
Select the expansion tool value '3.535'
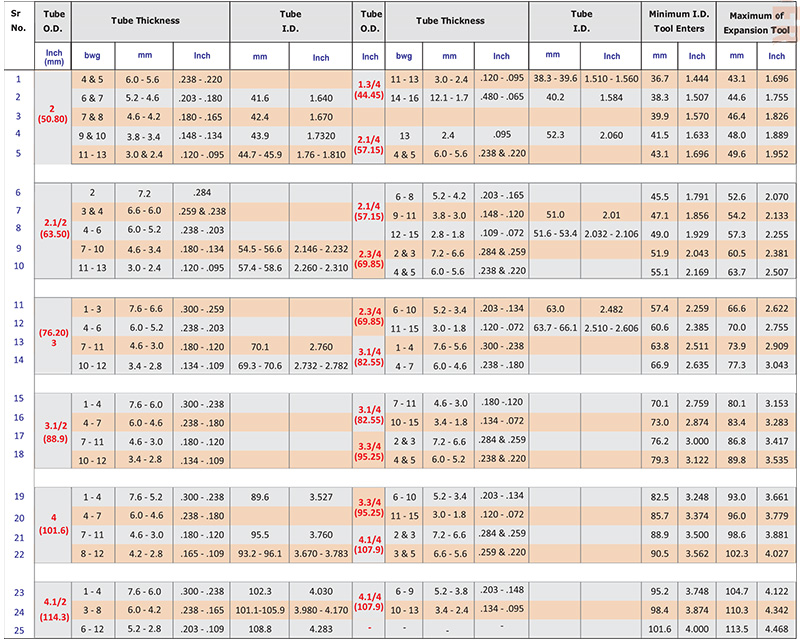click(777, 460)
